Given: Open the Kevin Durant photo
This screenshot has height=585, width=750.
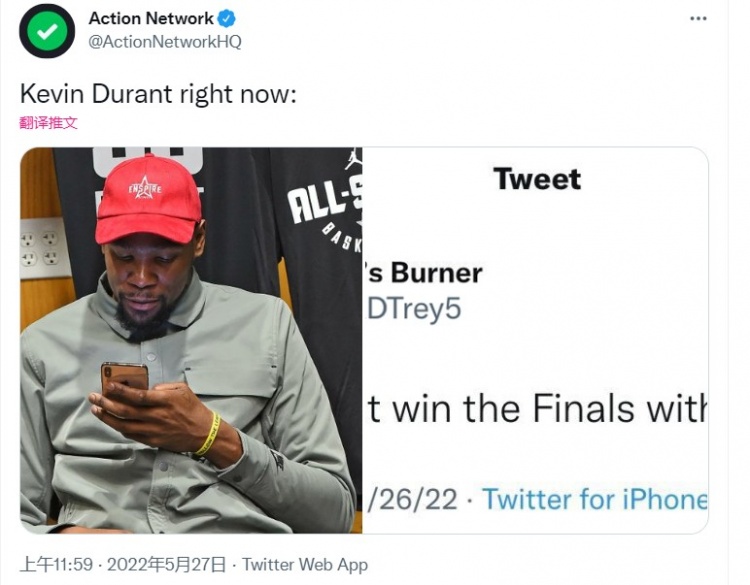Looking at the screenshot, I should pos(191,340).
